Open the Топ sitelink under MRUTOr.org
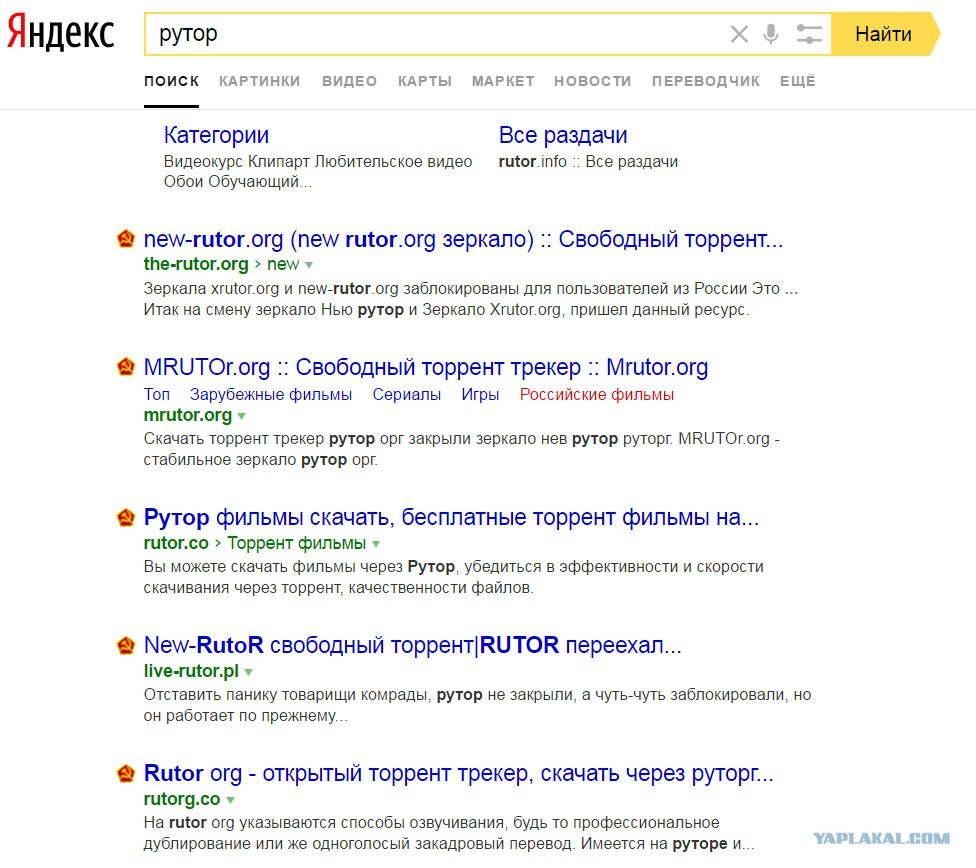This screenshot has width=976, height=868. 157,395
